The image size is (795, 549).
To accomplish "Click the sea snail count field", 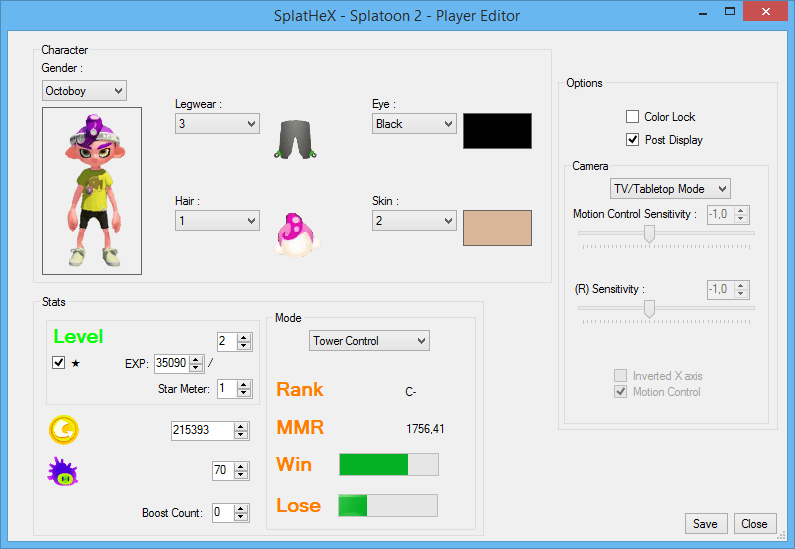I will click(223, 470).
